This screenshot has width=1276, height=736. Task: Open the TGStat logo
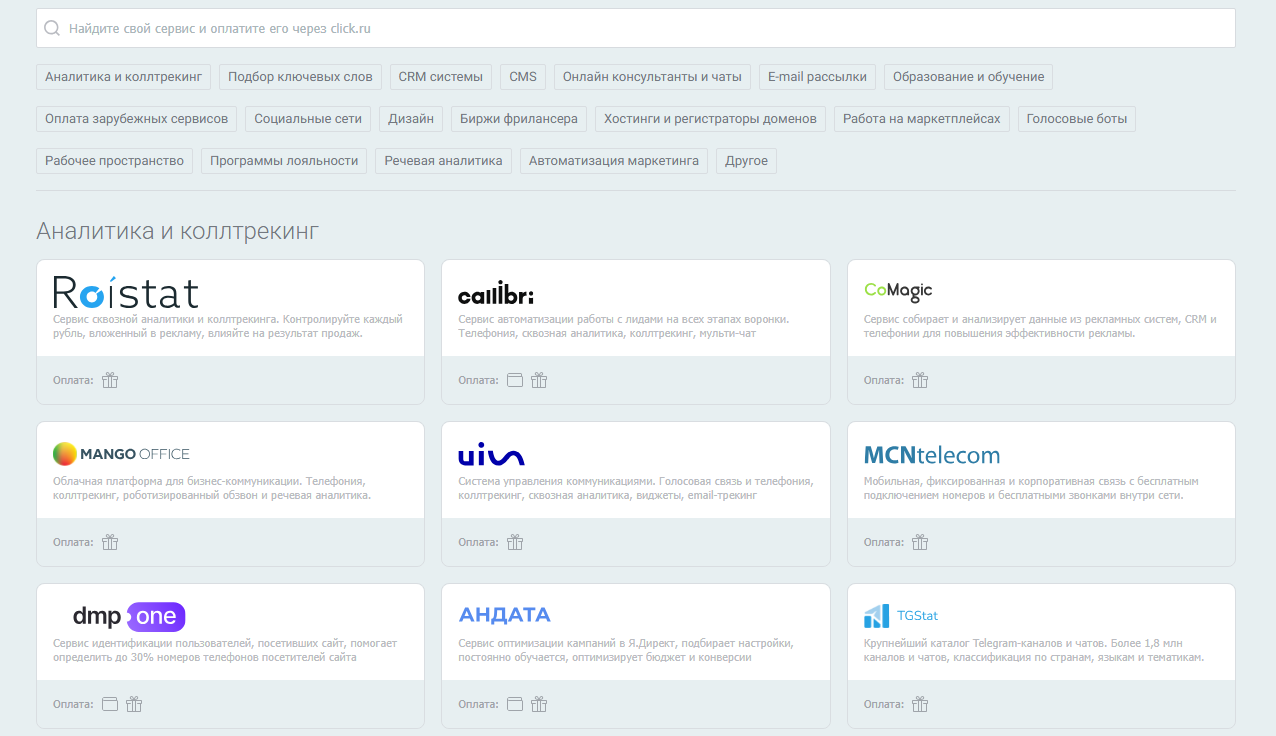901,616
